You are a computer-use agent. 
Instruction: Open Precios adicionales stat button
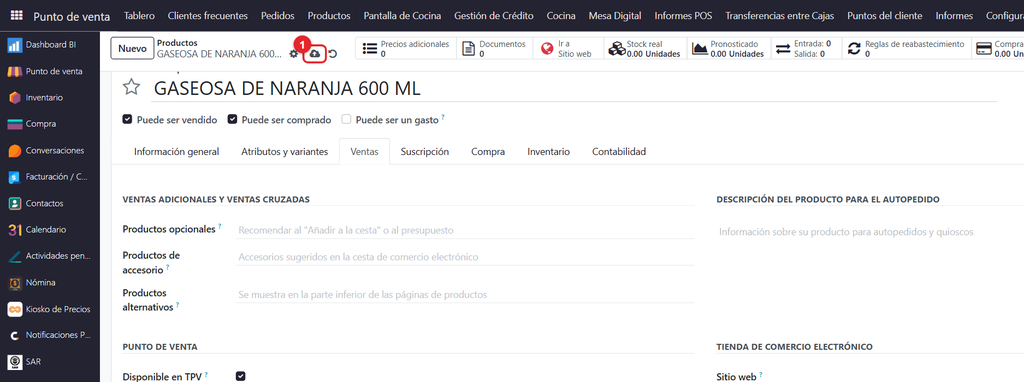[x=406, y=49]
